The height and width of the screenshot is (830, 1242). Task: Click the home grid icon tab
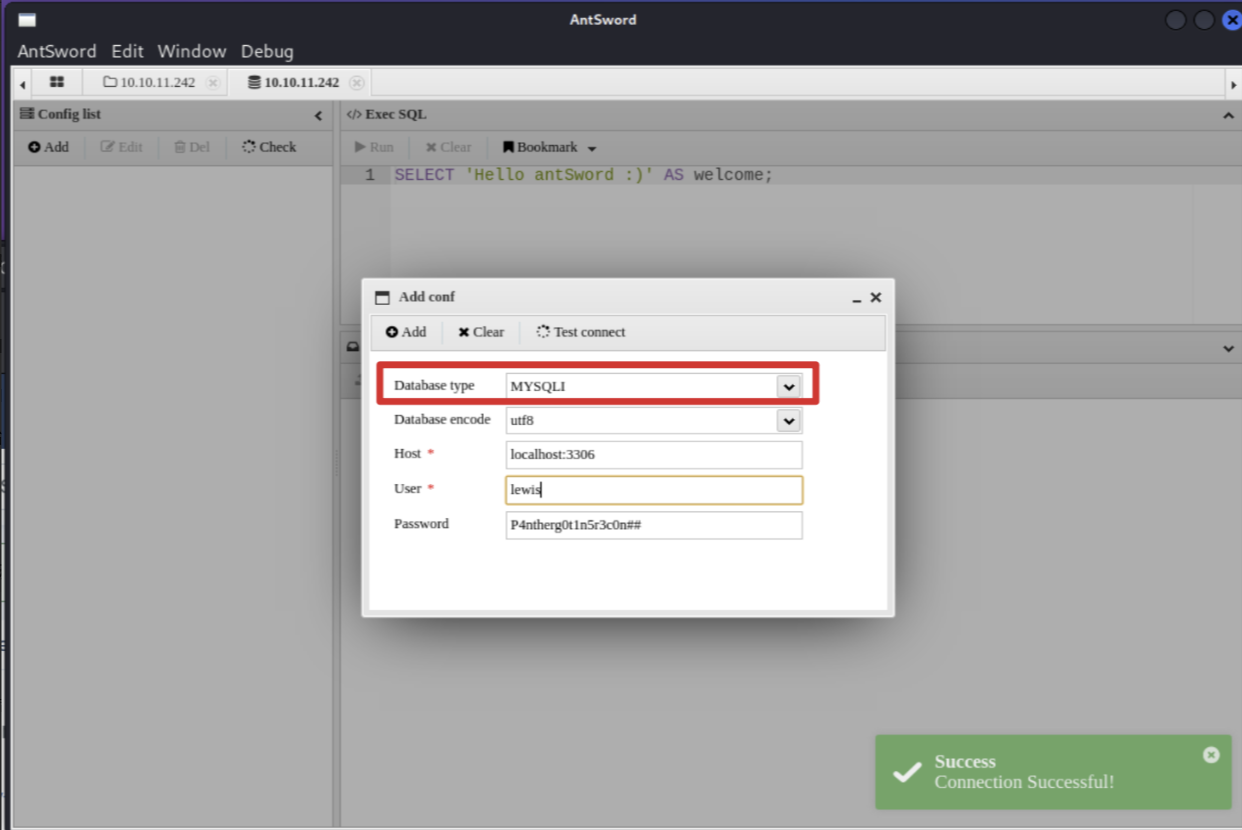pyautogui.click(x=57, y=82)
